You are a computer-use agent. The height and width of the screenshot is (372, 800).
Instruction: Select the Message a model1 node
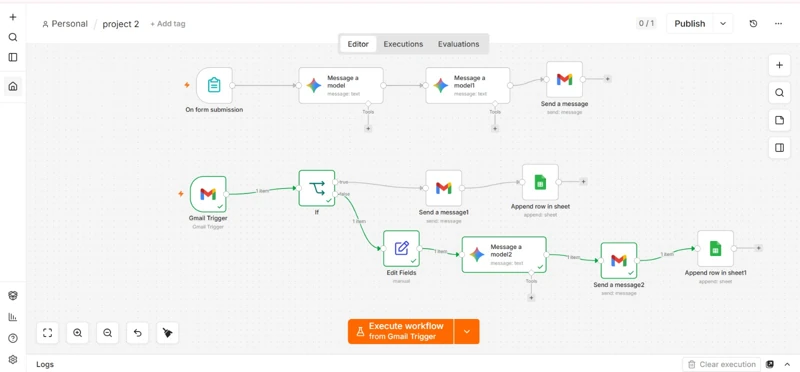pyautogui.click(x=468, y=85)
